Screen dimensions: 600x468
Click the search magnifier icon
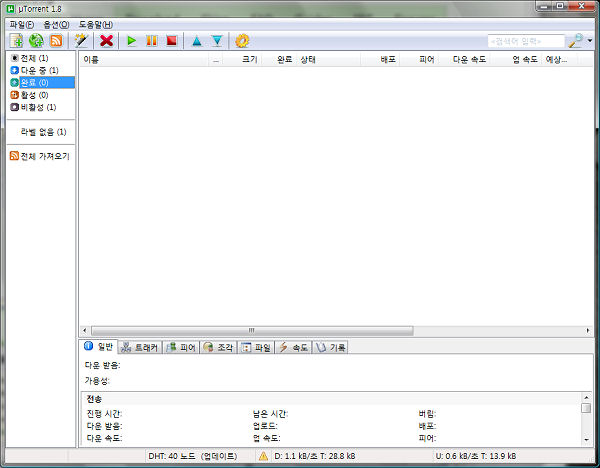pos(576,41)
